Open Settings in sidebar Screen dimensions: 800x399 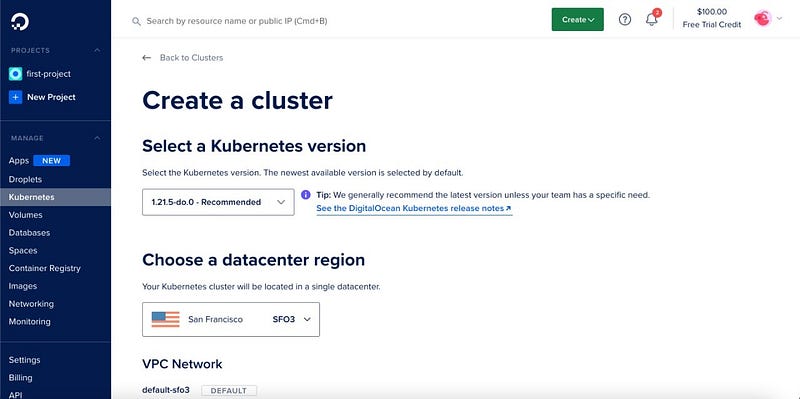coord(24,360)
